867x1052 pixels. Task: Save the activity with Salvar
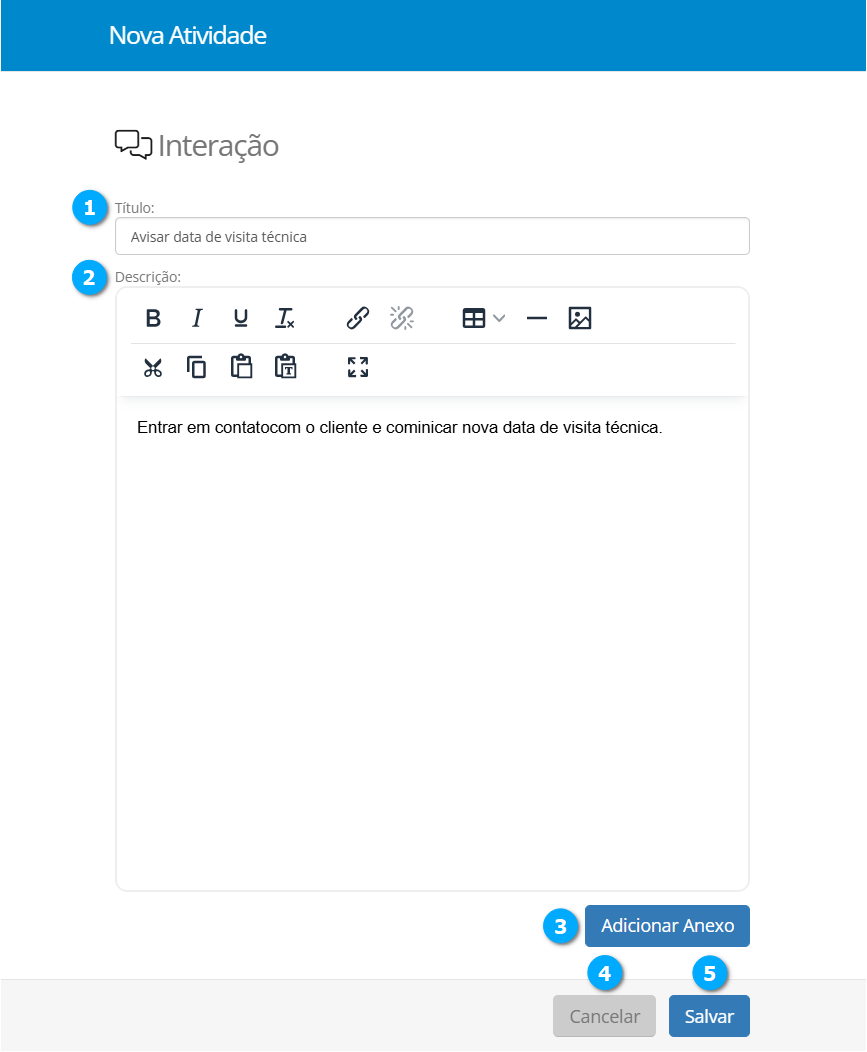click(709, 1016)
